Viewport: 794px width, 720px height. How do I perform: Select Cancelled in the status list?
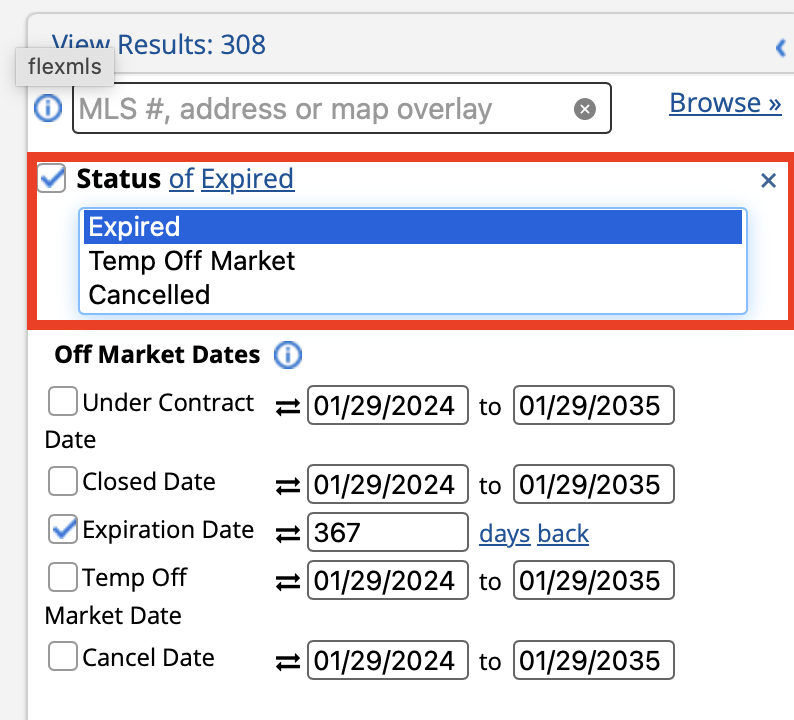(x=413, y=295)
